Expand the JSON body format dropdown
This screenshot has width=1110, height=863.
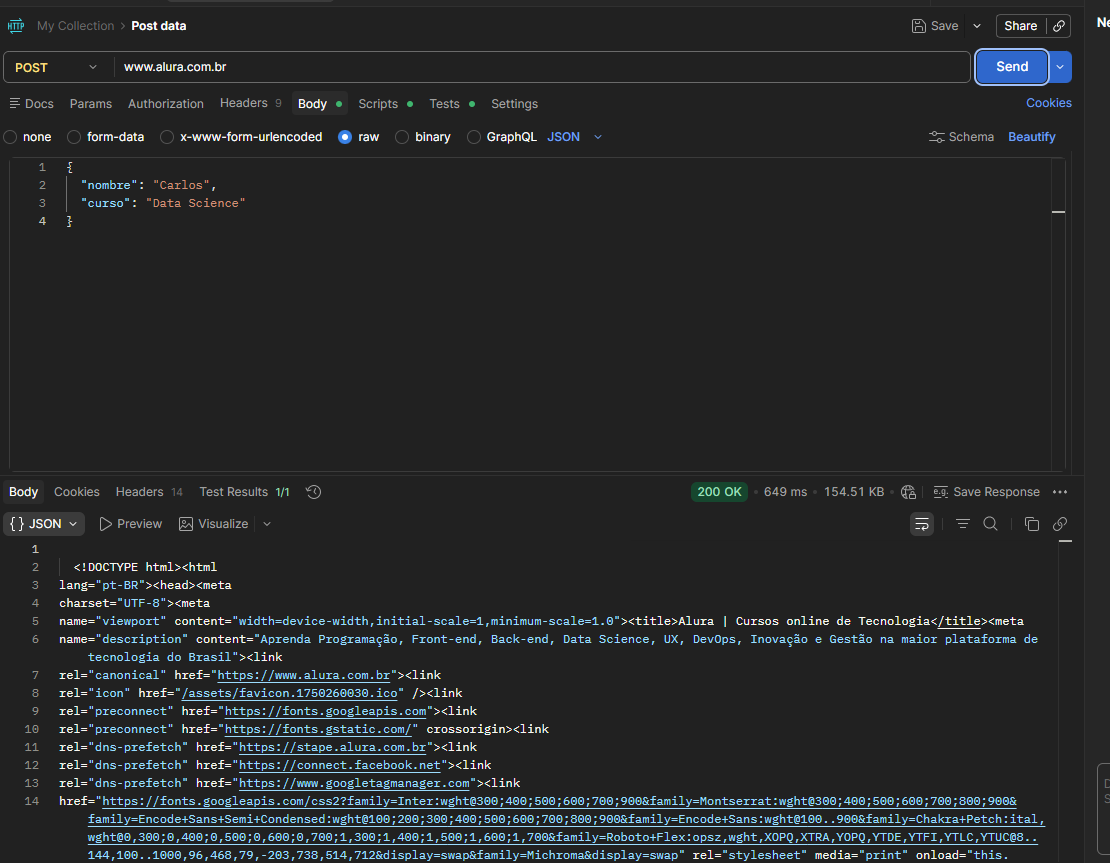pos(575,137)
